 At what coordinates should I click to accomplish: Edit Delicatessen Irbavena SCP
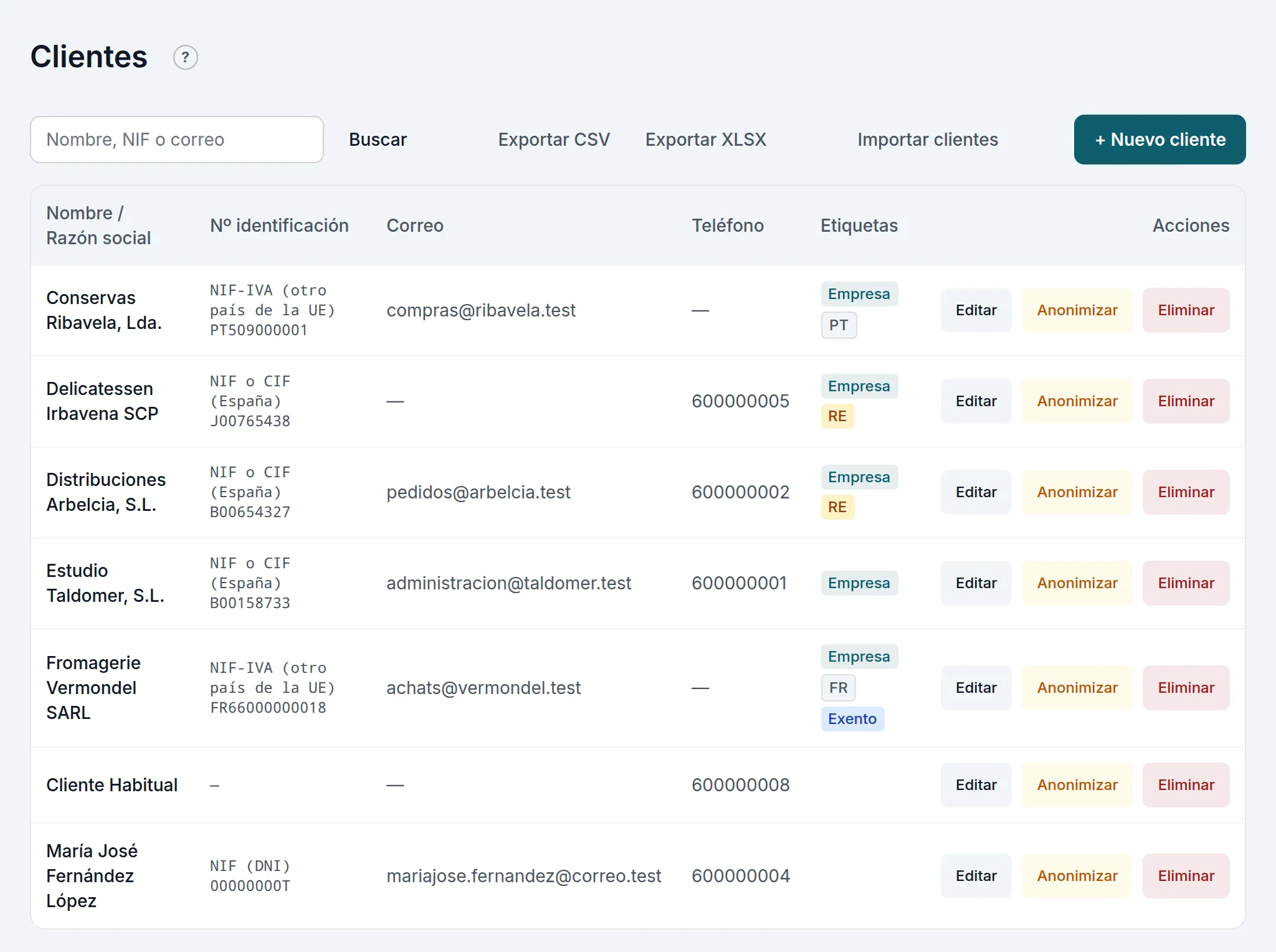click(976, 401)
